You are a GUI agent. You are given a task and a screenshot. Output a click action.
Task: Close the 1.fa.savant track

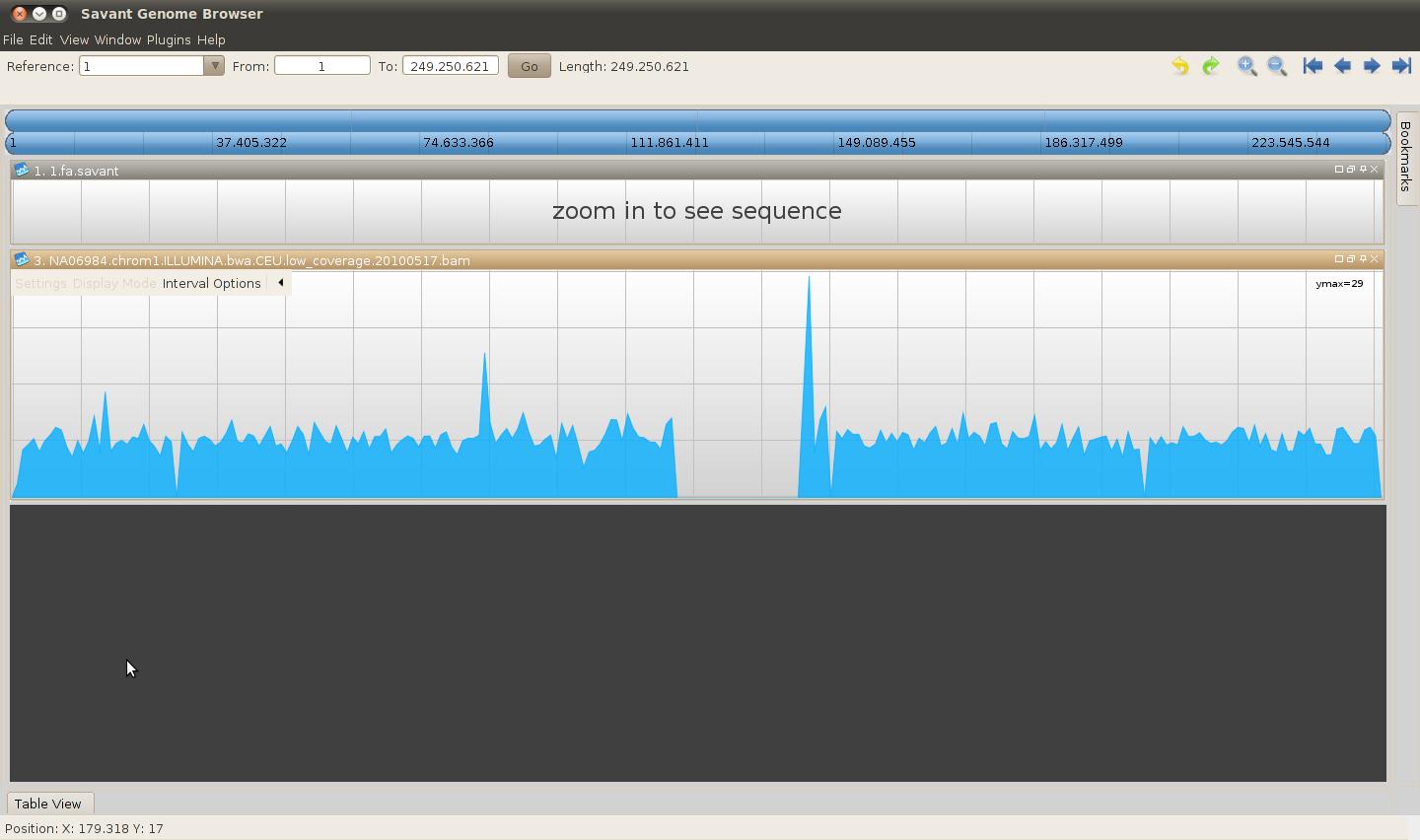(x=1375, y=170)
